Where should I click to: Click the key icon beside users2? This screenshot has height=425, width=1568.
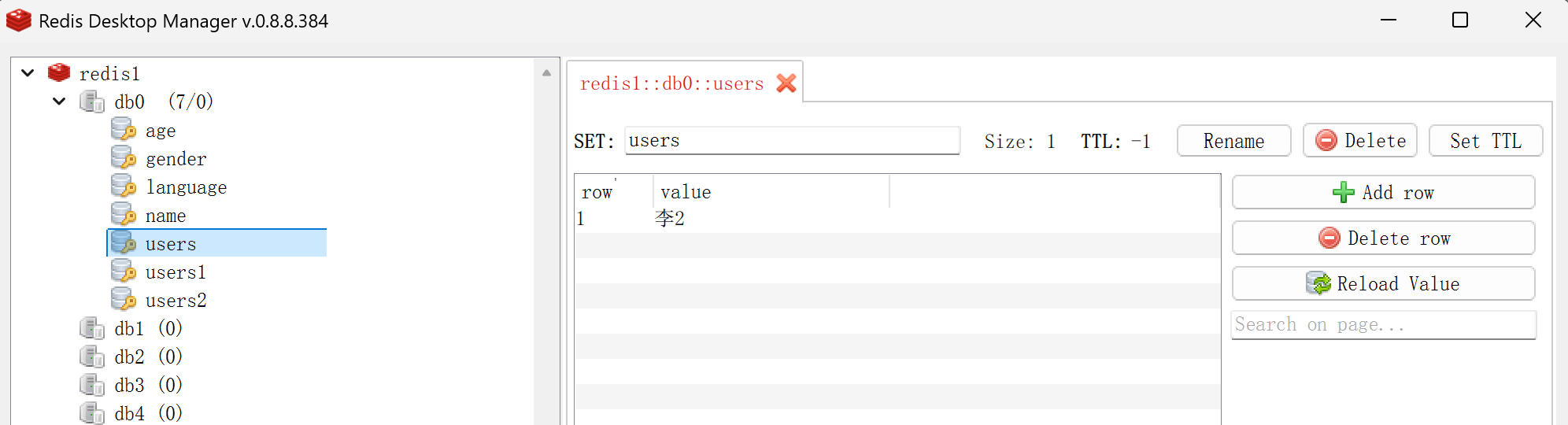point(124,300)
